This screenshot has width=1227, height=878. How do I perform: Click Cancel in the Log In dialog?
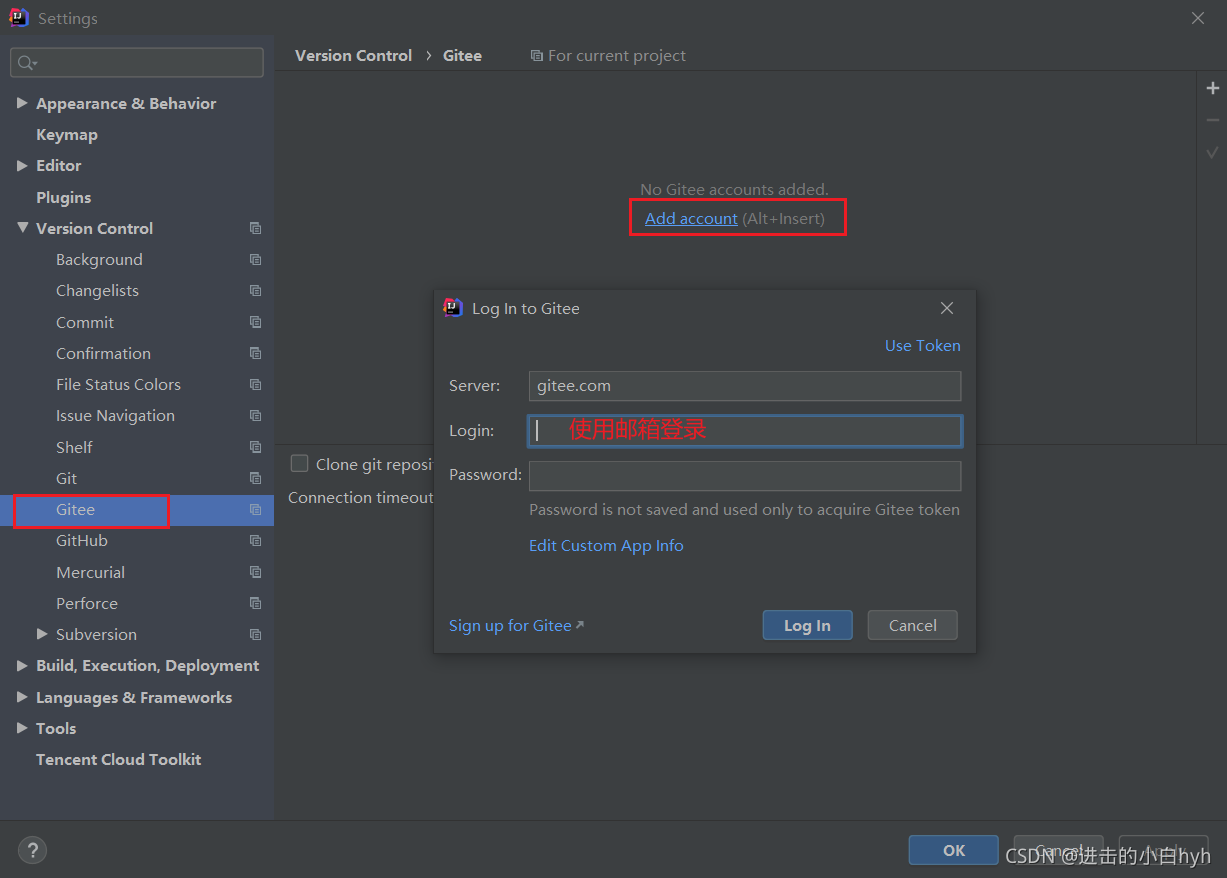coord(912,625)
